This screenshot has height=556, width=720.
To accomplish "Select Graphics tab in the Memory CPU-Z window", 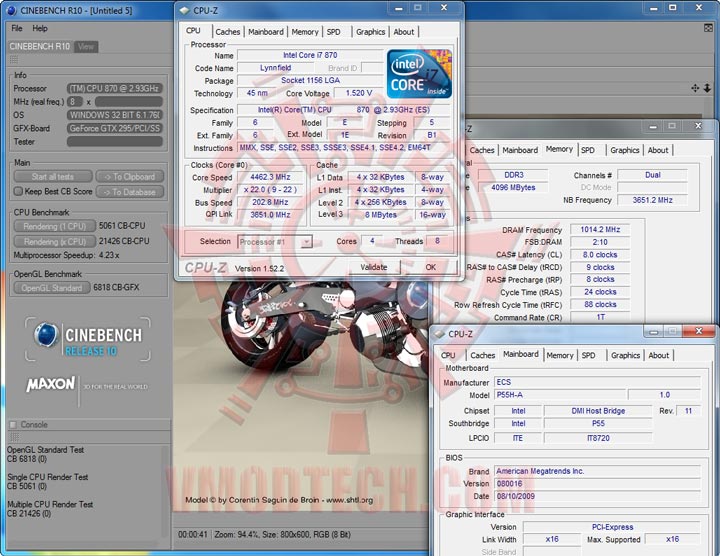I will (x=625, y=150).
